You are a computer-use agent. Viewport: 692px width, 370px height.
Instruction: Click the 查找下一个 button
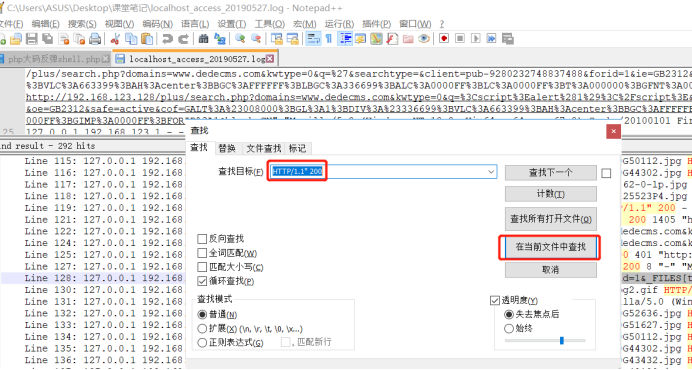(551, 173)
